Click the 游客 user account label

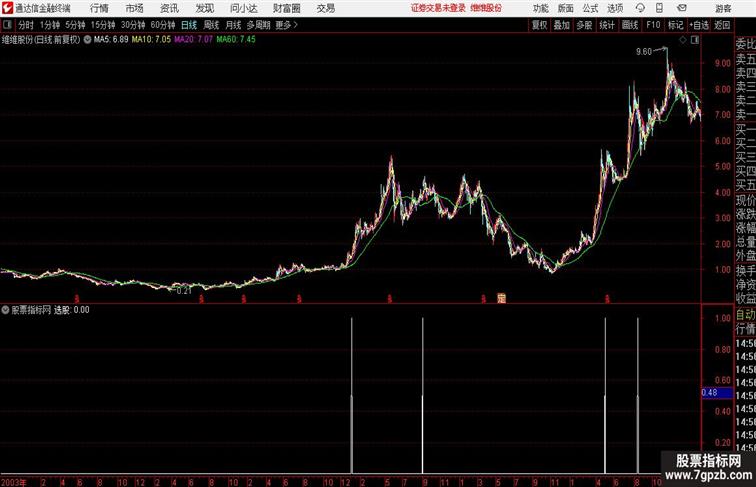[x=723, y=8]
